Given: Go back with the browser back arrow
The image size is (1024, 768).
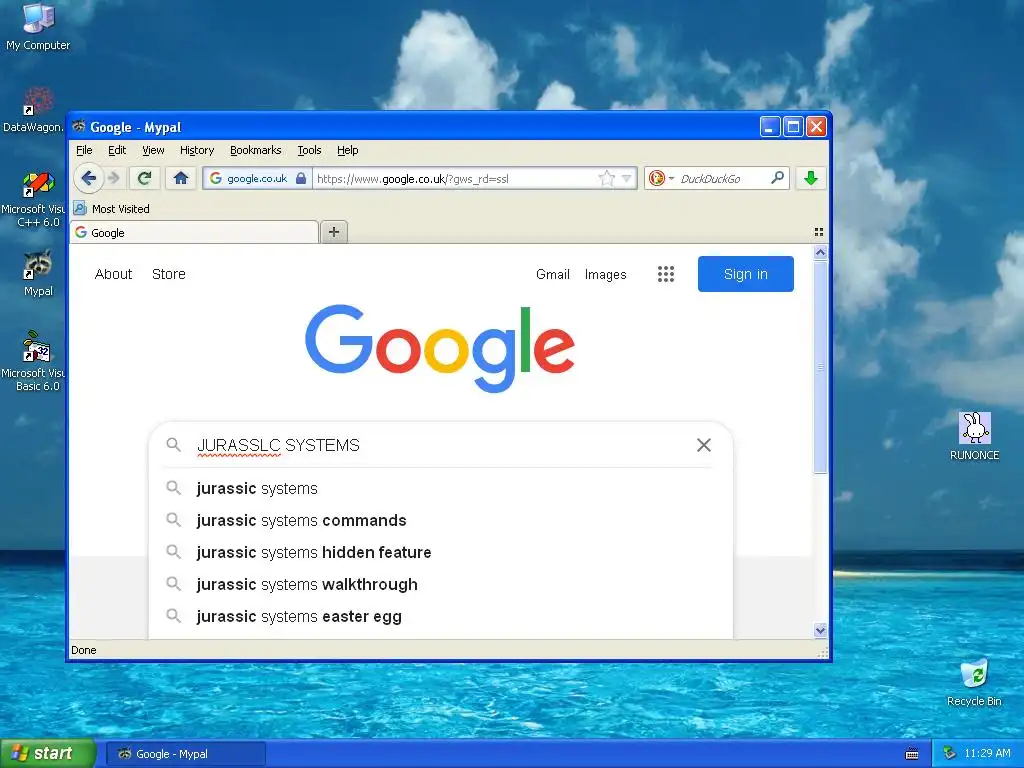Looking at the screenshot, I should (x=88, y=178).
